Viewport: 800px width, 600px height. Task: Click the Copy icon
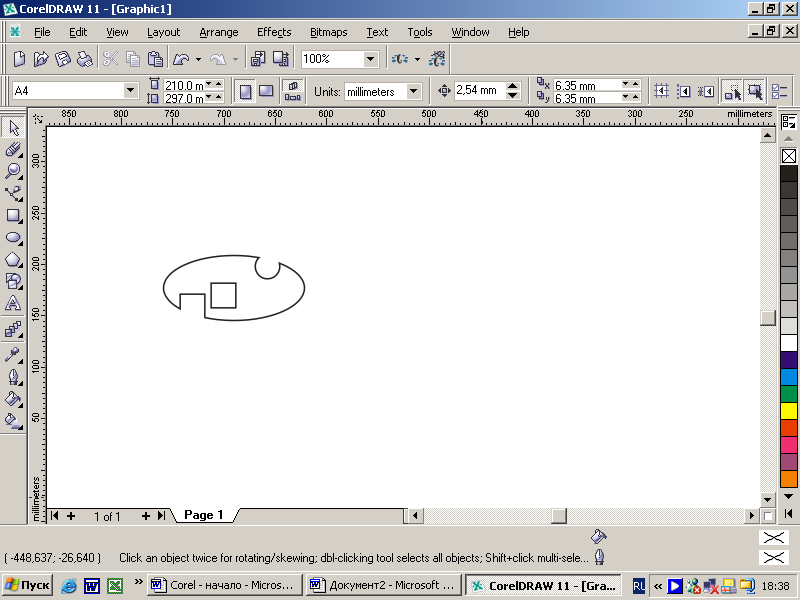133,59
